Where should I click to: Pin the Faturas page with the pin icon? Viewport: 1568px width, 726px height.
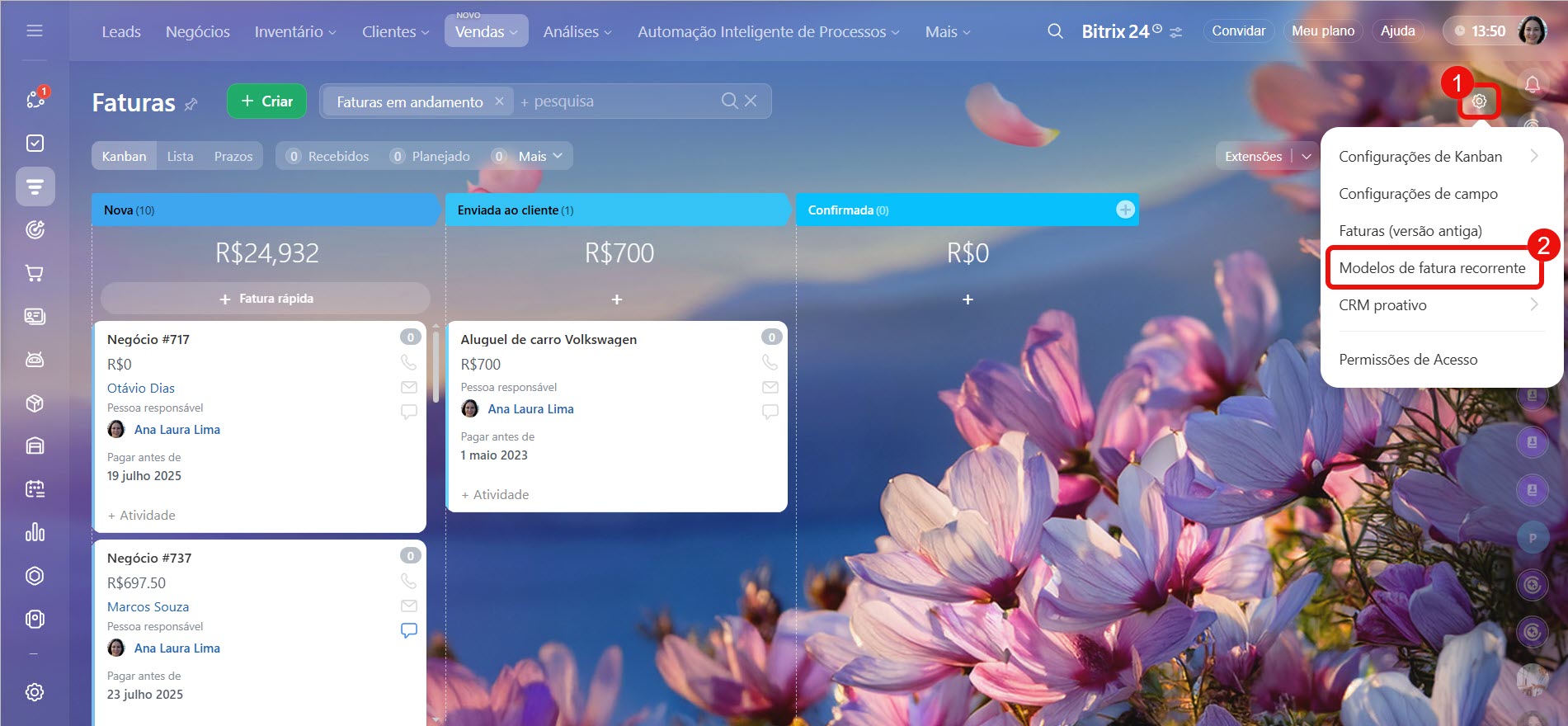point(191,104)
